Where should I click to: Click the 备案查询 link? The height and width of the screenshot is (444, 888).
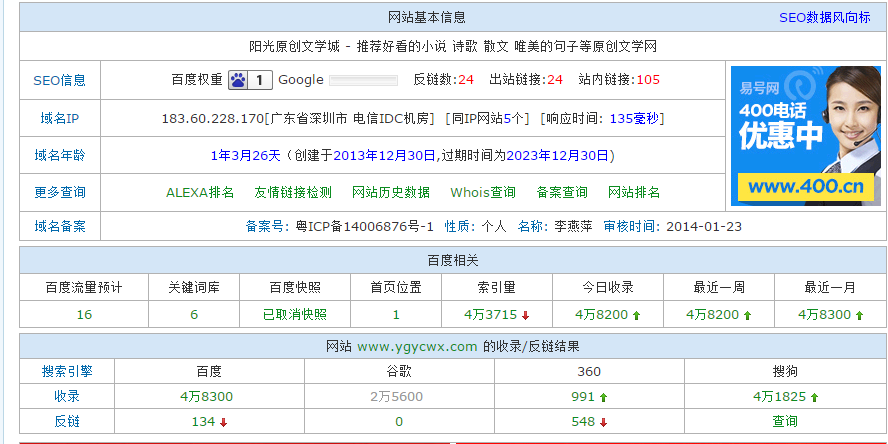(x=562, y=192)
